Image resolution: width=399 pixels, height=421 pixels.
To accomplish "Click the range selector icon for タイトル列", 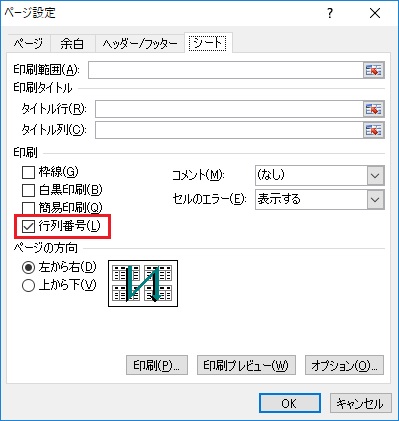I will pyautogui.click(x=374, y=130).
